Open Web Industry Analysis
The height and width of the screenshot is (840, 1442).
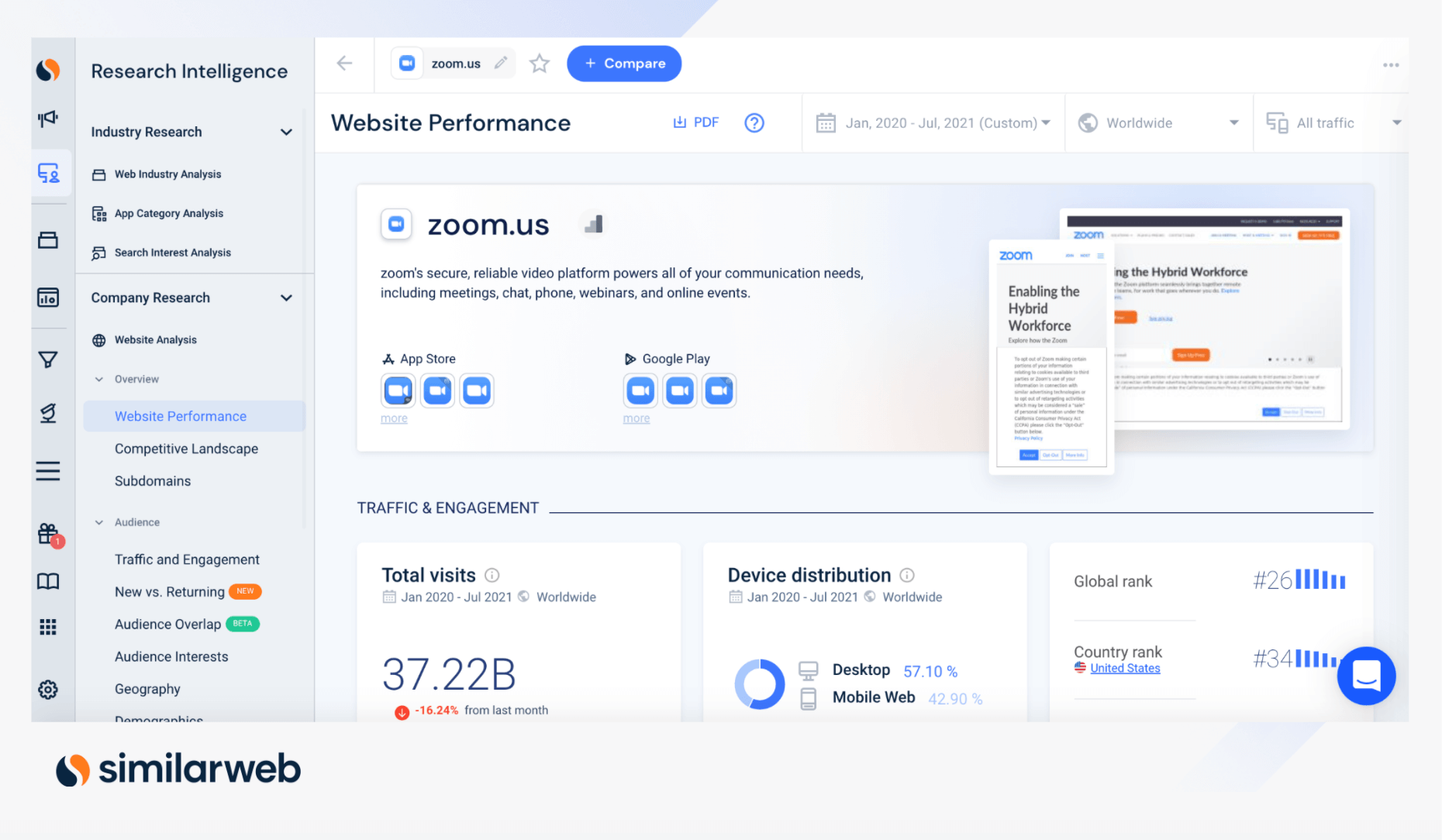167,174
